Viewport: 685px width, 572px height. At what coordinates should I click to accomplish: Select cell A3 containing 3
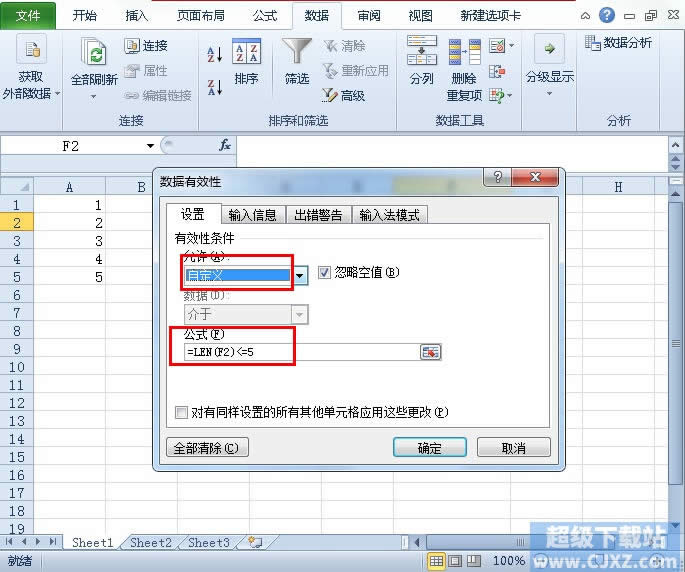tap(69, 241)
